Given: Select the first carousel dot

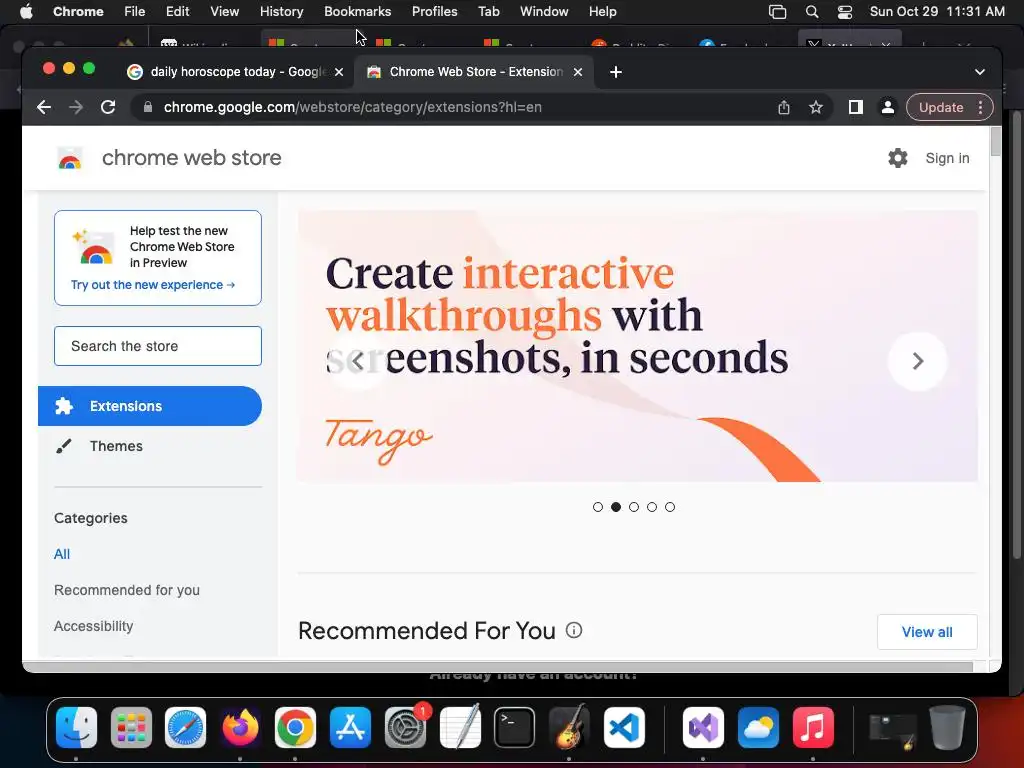Looking at the screenshot, I should click(x=598, y=507).
